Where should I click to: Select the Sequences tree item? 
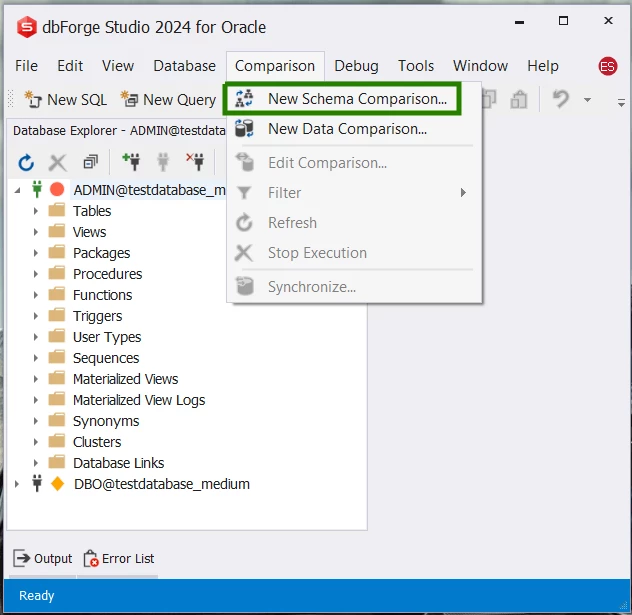point(106,358)
